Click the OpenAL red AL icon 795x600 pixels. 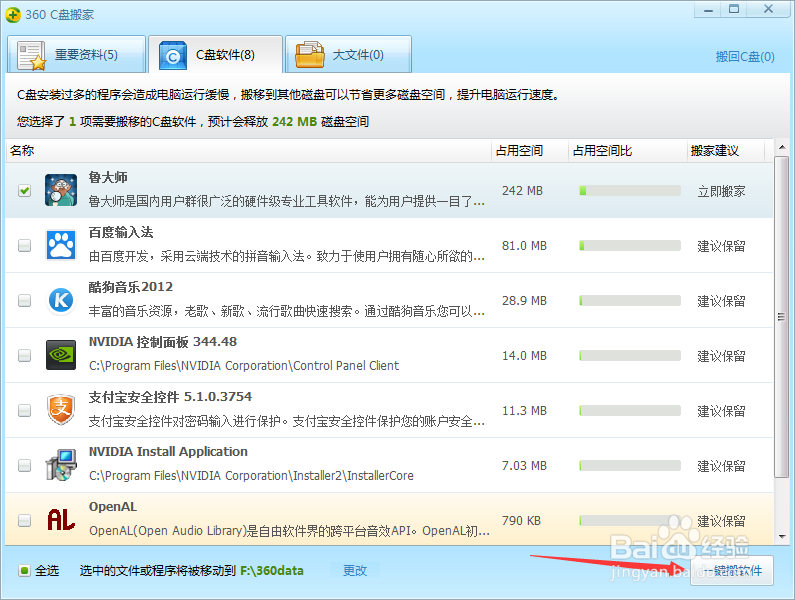(x=61, y=520)
